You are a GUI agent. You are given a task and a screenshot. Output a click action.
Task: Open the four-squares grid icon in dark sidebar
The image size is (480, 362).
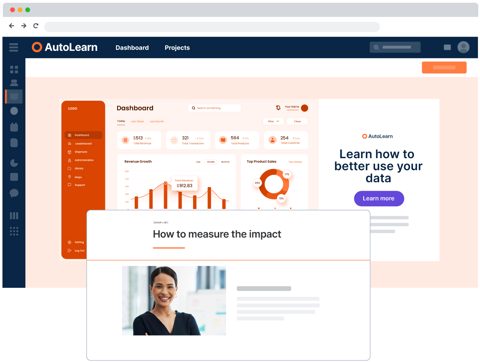pyautogui.click(x=14, y=69)
